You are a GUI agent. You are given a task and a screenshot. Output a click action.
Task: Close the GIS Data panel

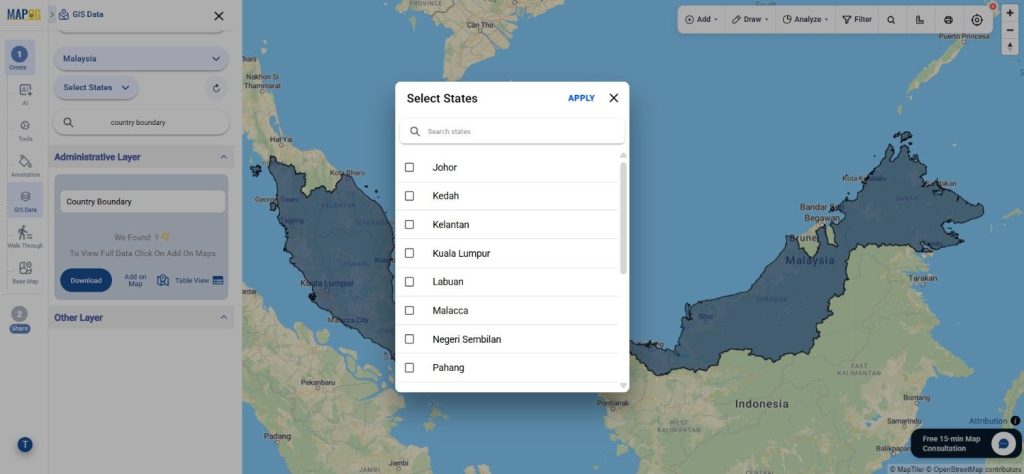tap(219, 16)
